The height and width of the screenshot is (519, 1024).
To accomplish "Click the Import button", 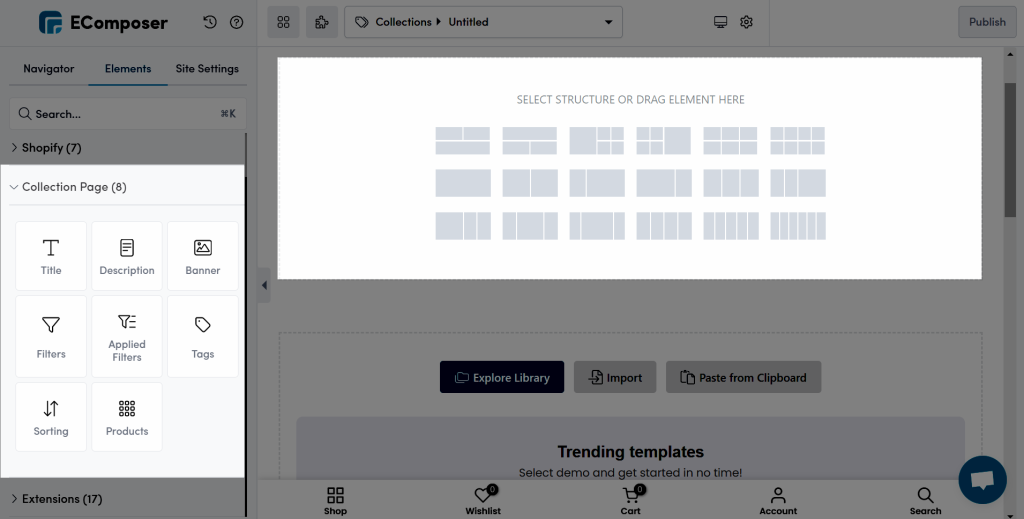I will tap(615, 377).
